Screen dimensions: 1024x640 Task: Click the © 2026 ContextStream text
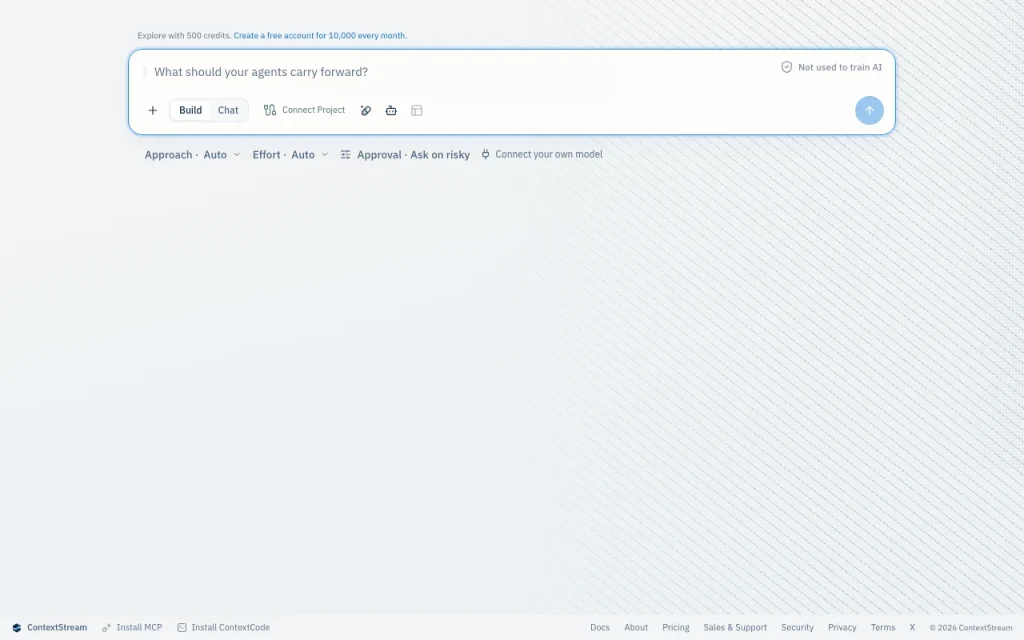(970, 628)
